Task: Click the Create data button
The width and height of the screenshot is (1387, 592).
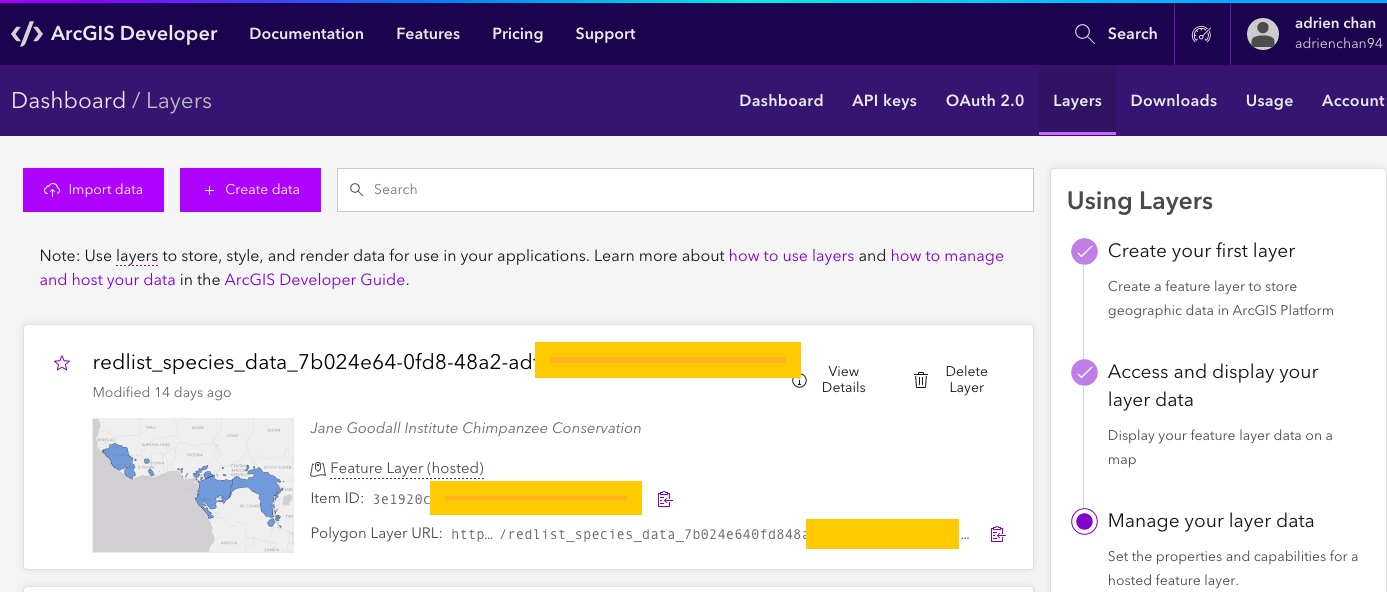Action: 250,190
